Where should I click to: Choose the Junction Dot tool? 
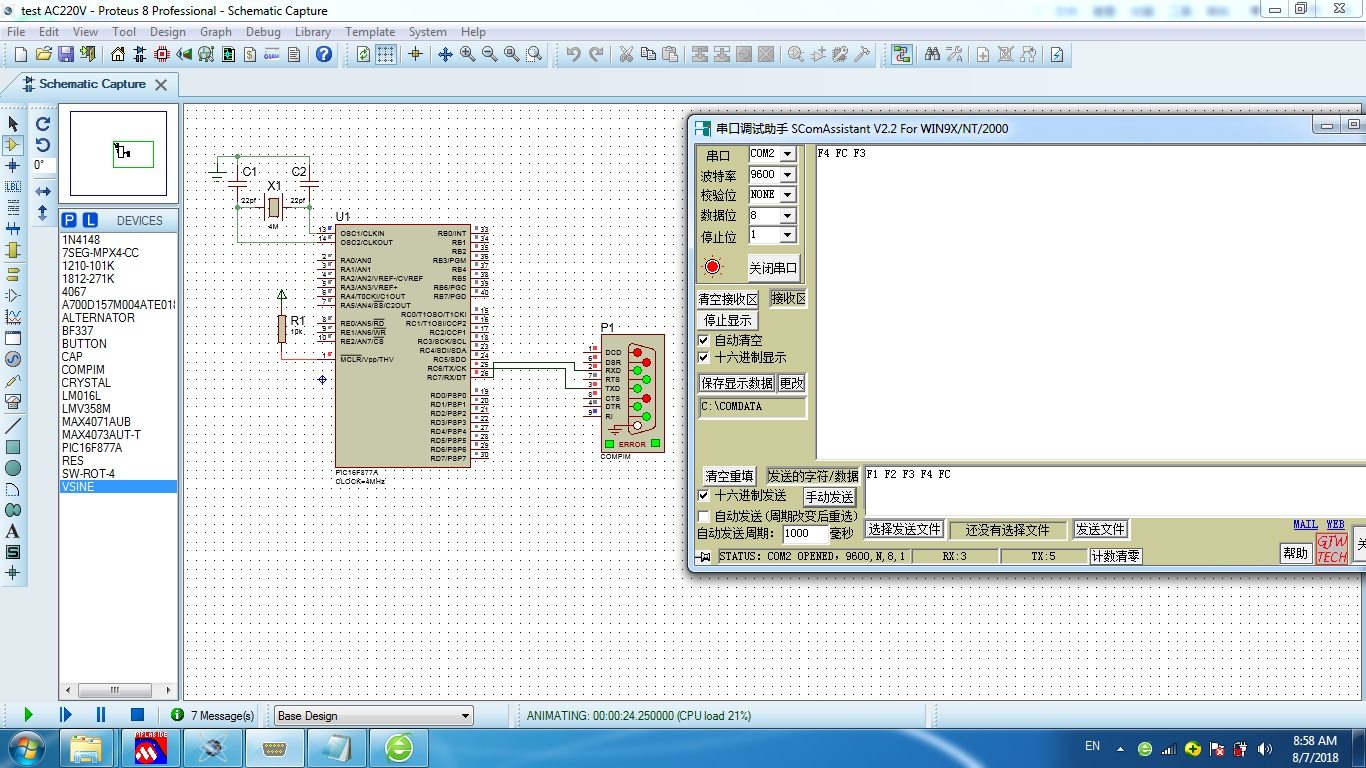pos(13,166)
